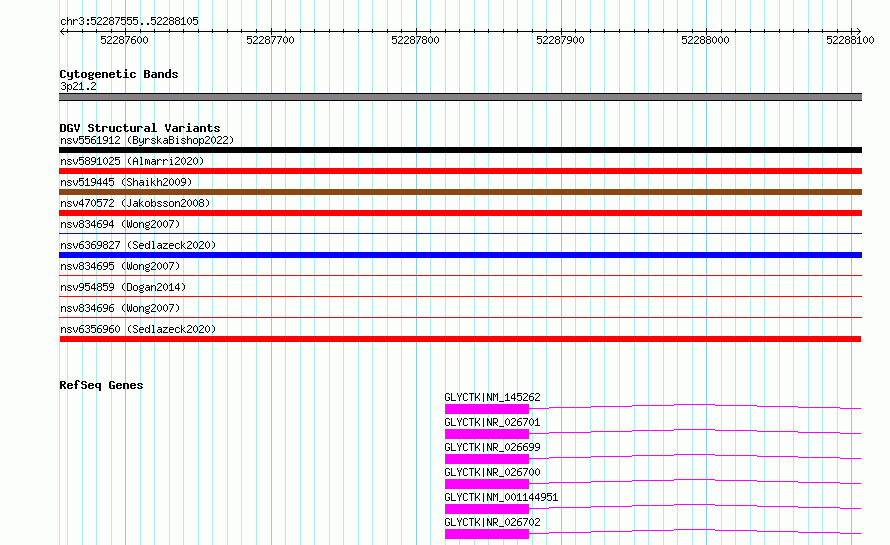Click the nsv834695 (Wong2007) label
890x545 pixels.
pyautogui.click(x=120, y=266)
